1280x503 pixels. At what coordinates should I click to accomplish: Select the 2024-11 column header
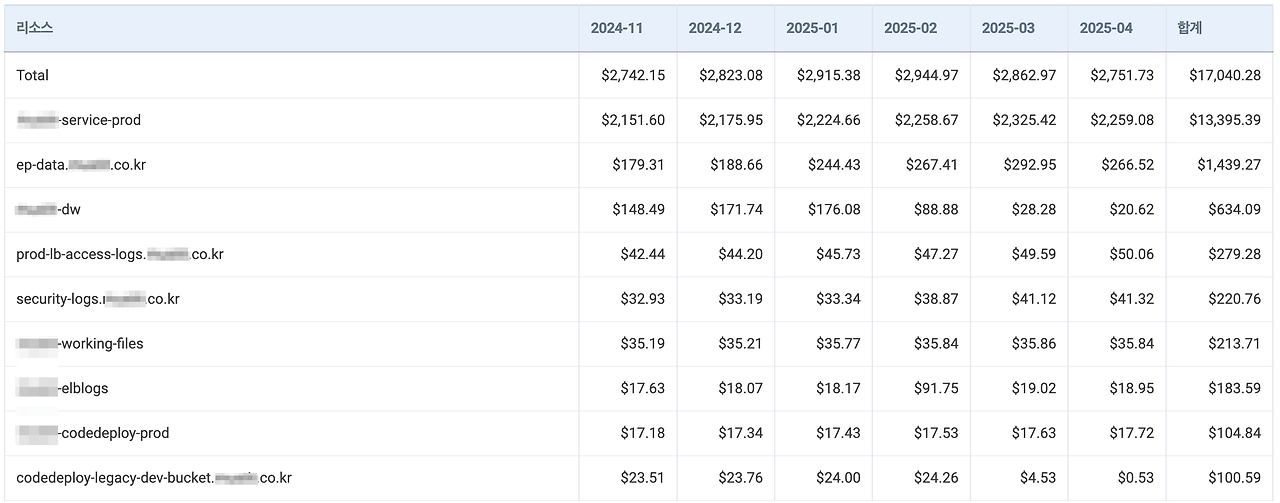pyautogui.click(x=617, y=28)
